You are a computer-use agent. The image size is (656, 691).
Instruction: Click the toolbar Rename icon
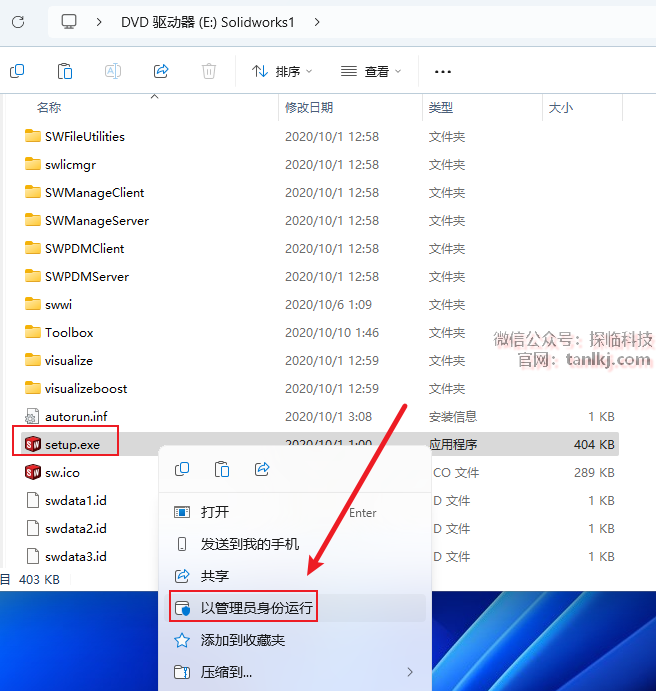click(x=113, y=71)
